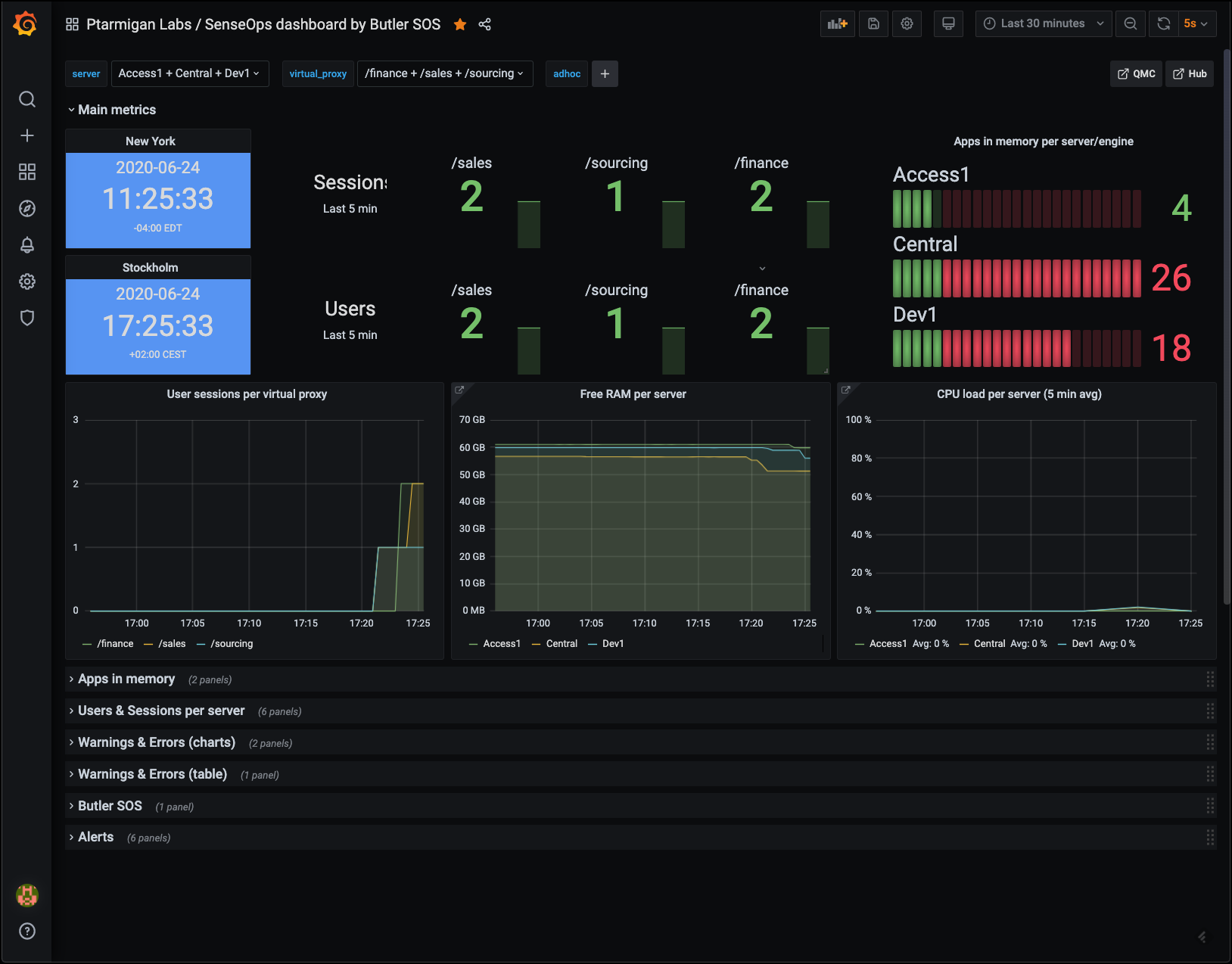The width and height of the screenshot is (1232, 964).
Task: Enable TV kiosk mode via the monitor icon
Action: pyautogui.click(x=948, y=23)
